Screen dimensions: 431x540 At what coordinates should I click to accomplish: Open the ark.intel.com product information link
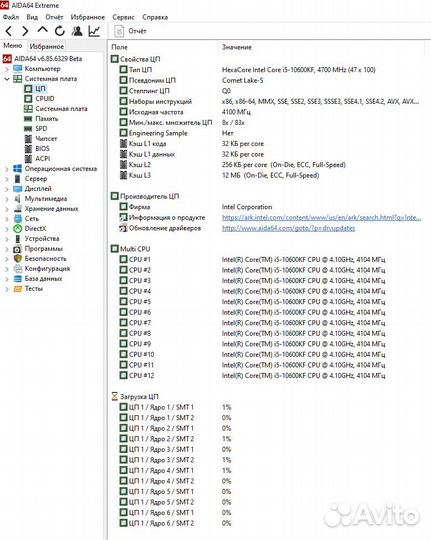coord(321,217)
